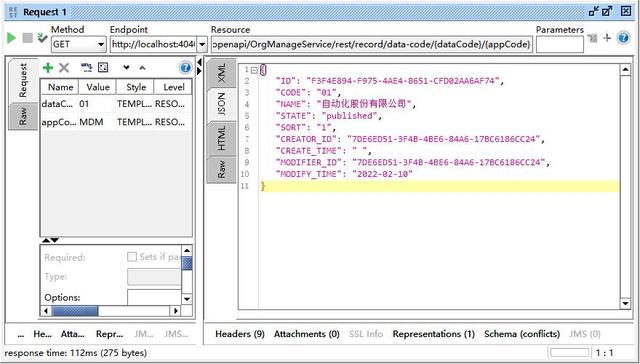
Task: Move parameter up with the up arrow
Action: coord(142,68)
